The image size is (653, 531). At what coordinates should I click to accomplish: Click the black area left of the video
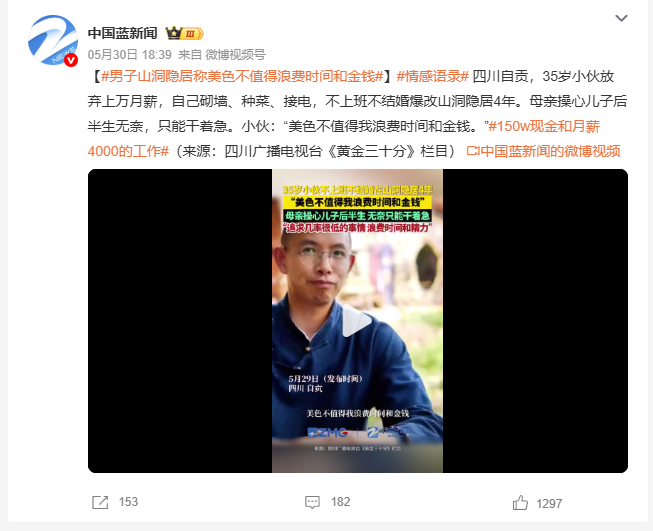coord(180,321)
